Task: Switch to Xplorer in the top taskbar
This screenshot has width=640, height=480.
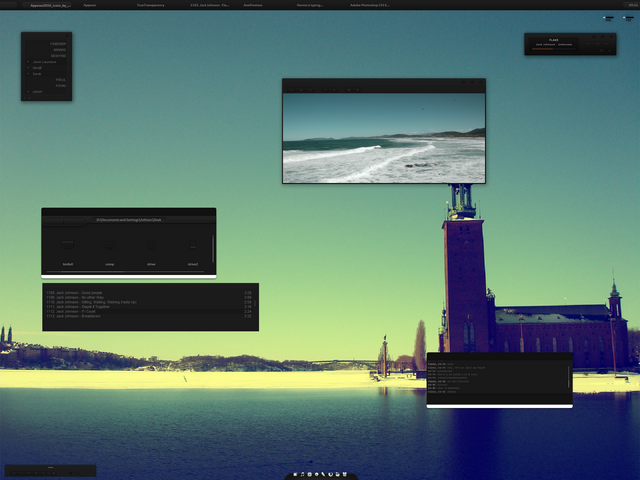Action: [90, 5]
